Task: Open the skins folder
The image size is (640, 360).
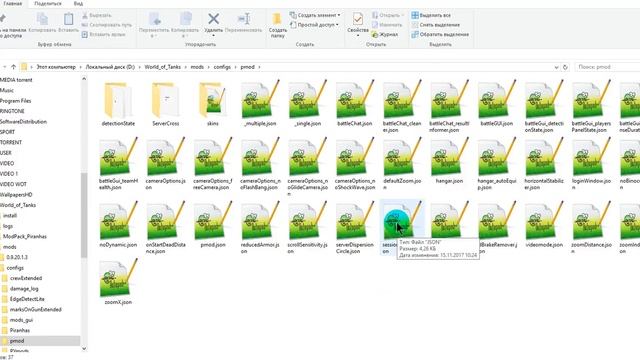Action: pyautogui.click(x=212, y=104)
